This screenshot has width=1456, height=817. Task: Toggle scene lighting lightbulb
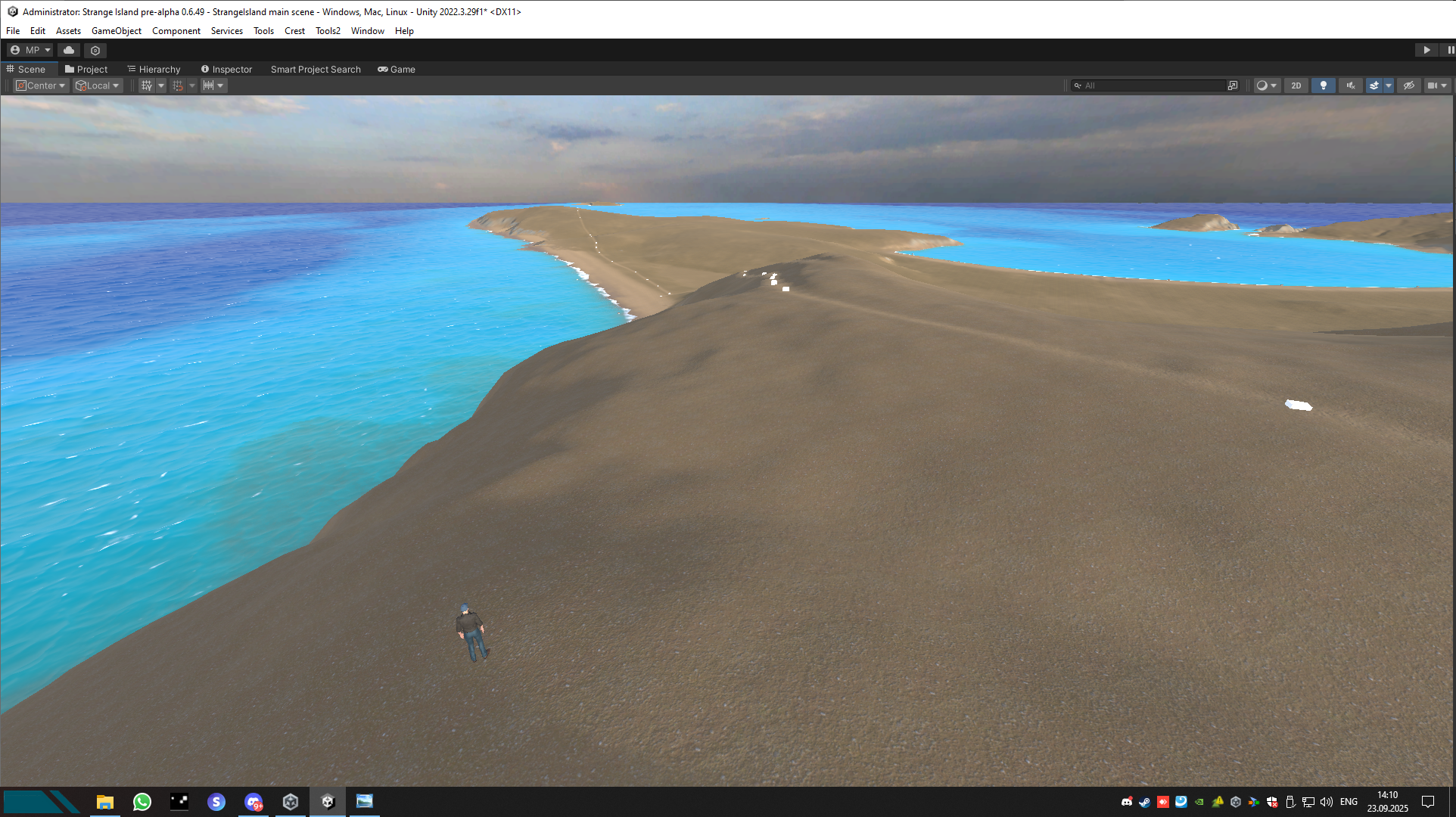1323,85
